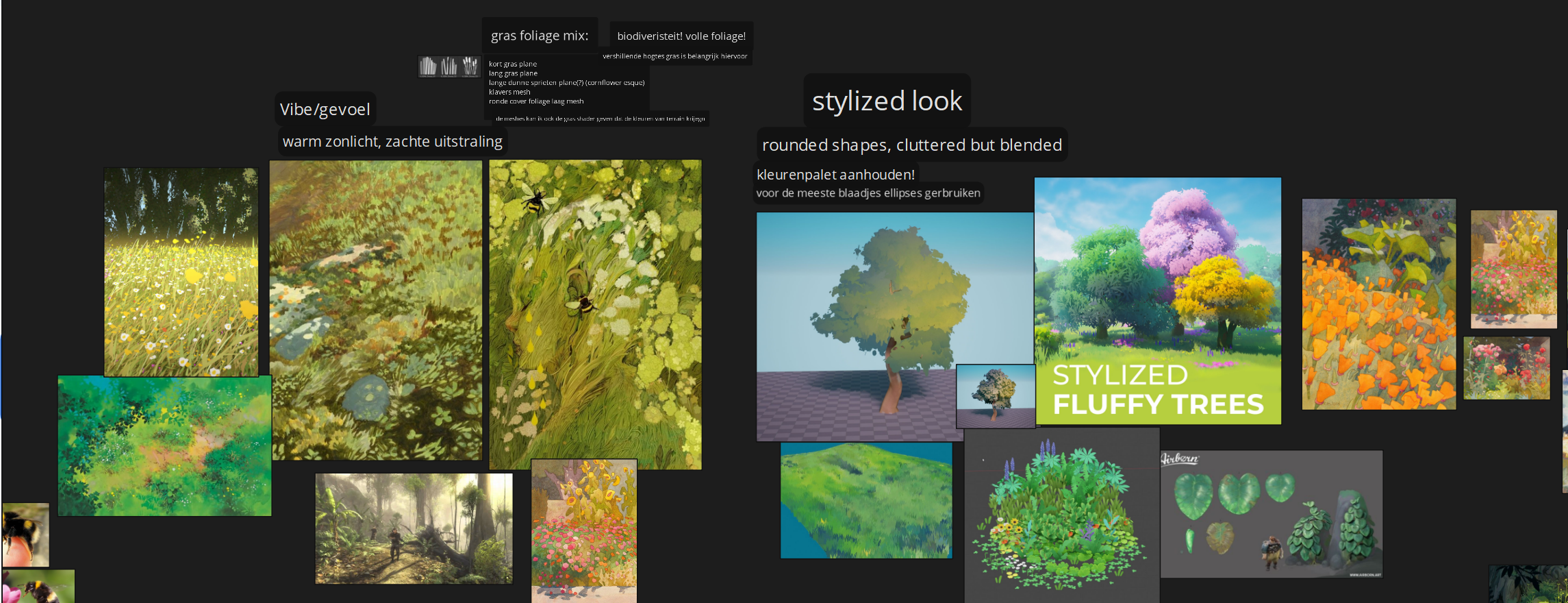This screenshot has width=1568, height=603.
Task: Select the 'gras foliage mix:' note
Action: click(x=540, y=36)
